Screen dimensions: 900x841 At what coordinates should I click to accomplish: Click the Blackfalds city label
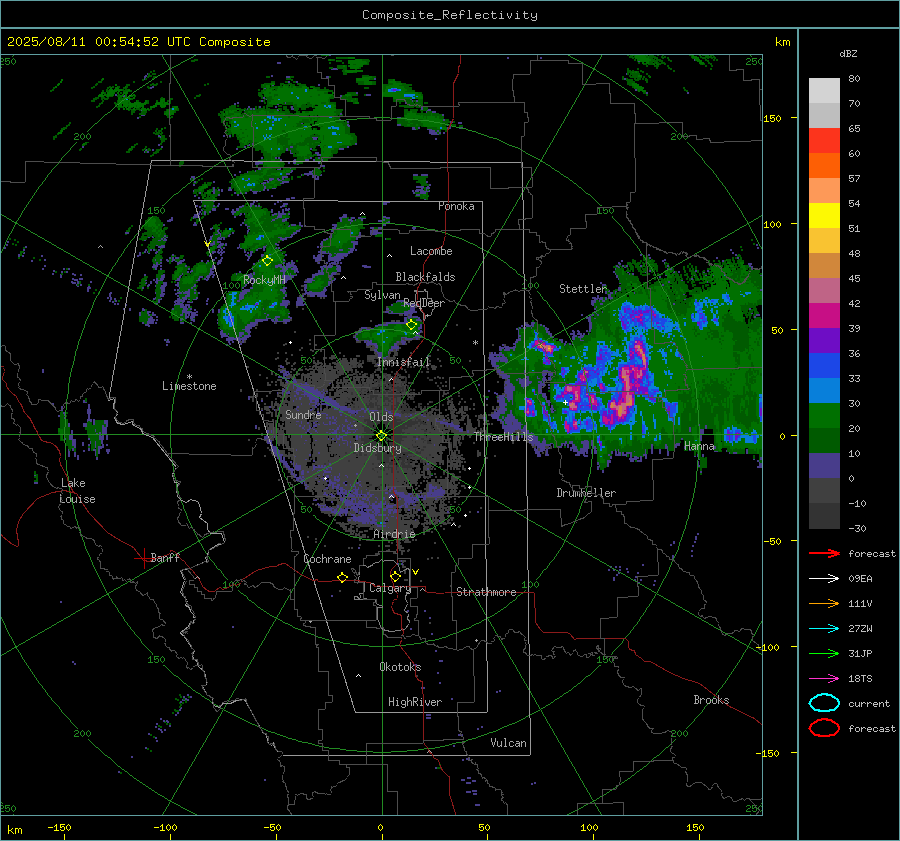pyautogui.click(x=425, y=277)
